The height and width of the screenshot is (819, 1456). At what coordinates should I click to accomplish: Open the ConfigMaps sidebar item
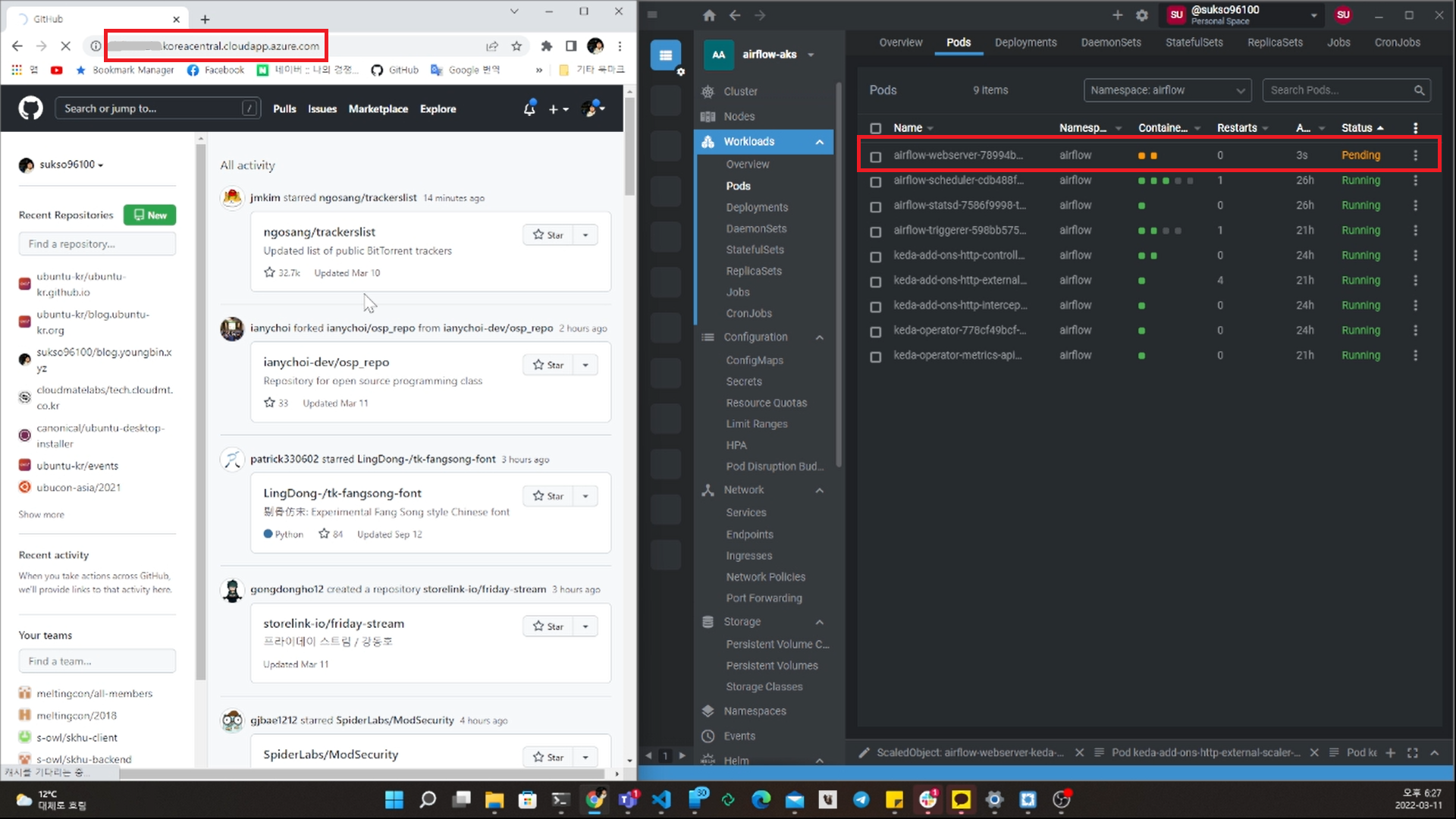[x=754, y=360]
